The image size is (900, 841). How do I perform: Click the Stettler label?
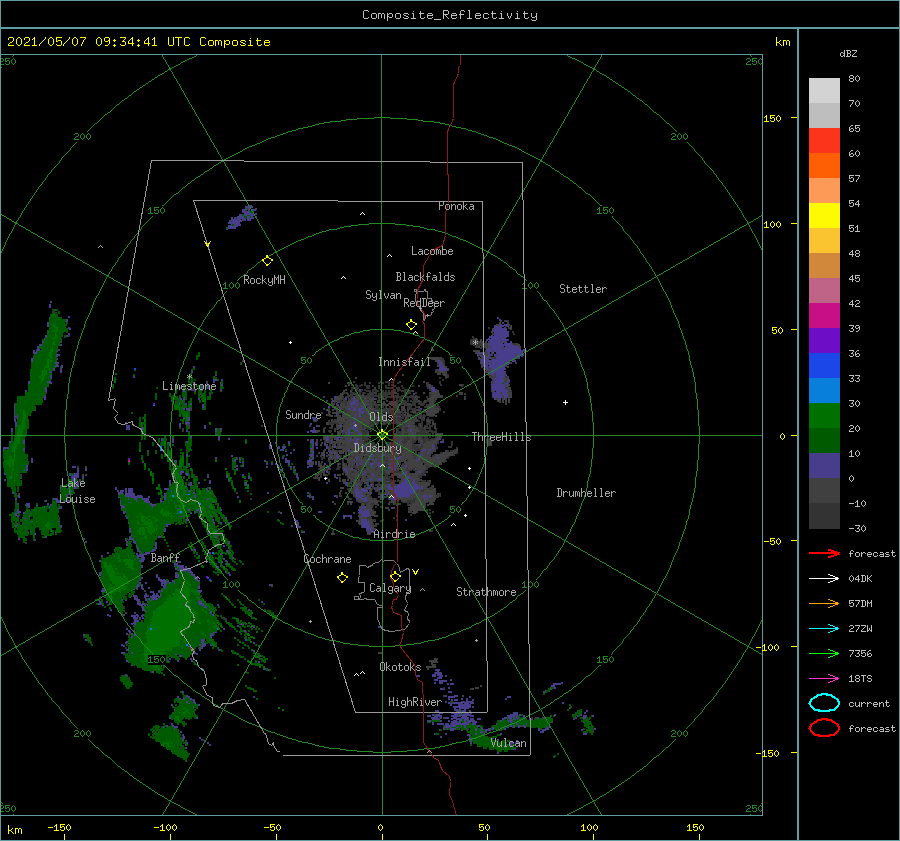tap(583, 289)
